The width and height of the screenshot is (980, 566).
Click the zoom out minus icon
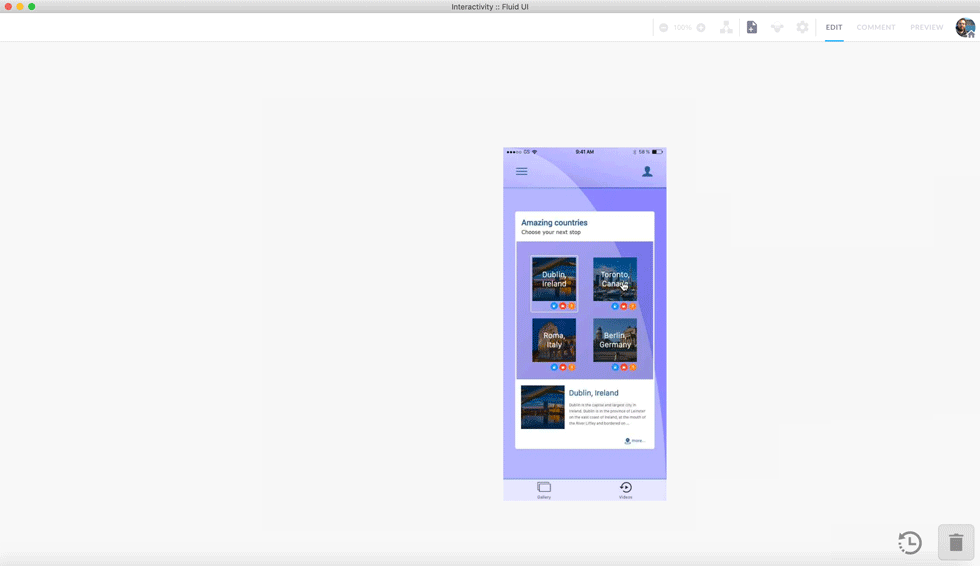663,28
